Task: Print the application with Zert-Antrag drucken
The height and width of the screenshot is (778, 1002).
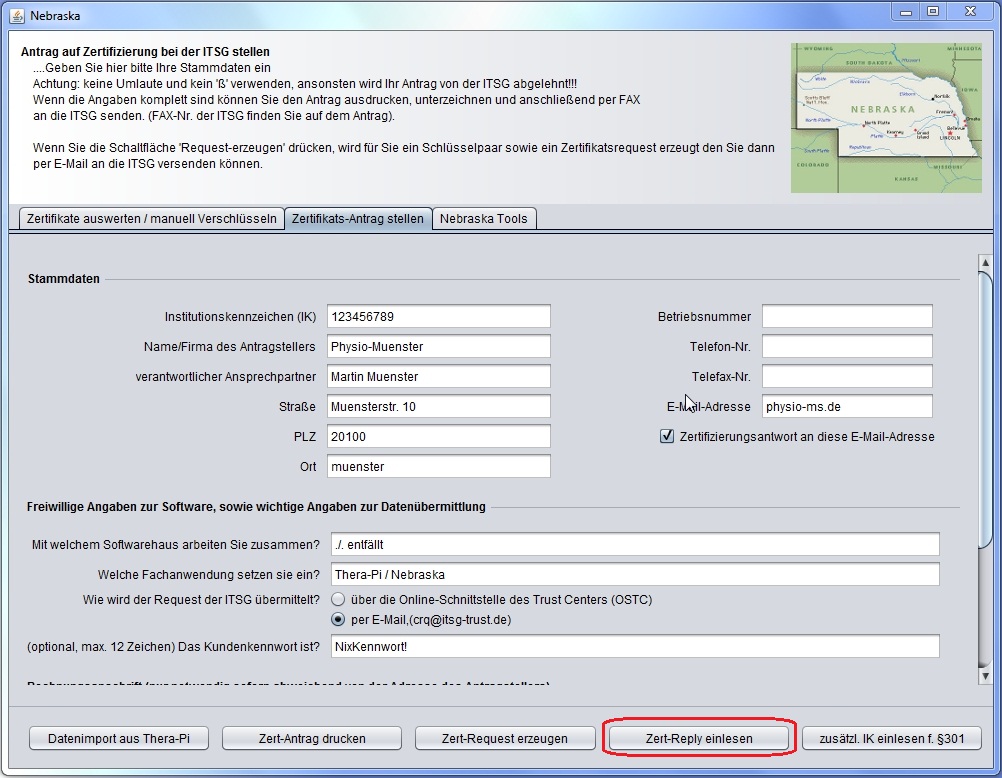Action: tap(312, 738)
